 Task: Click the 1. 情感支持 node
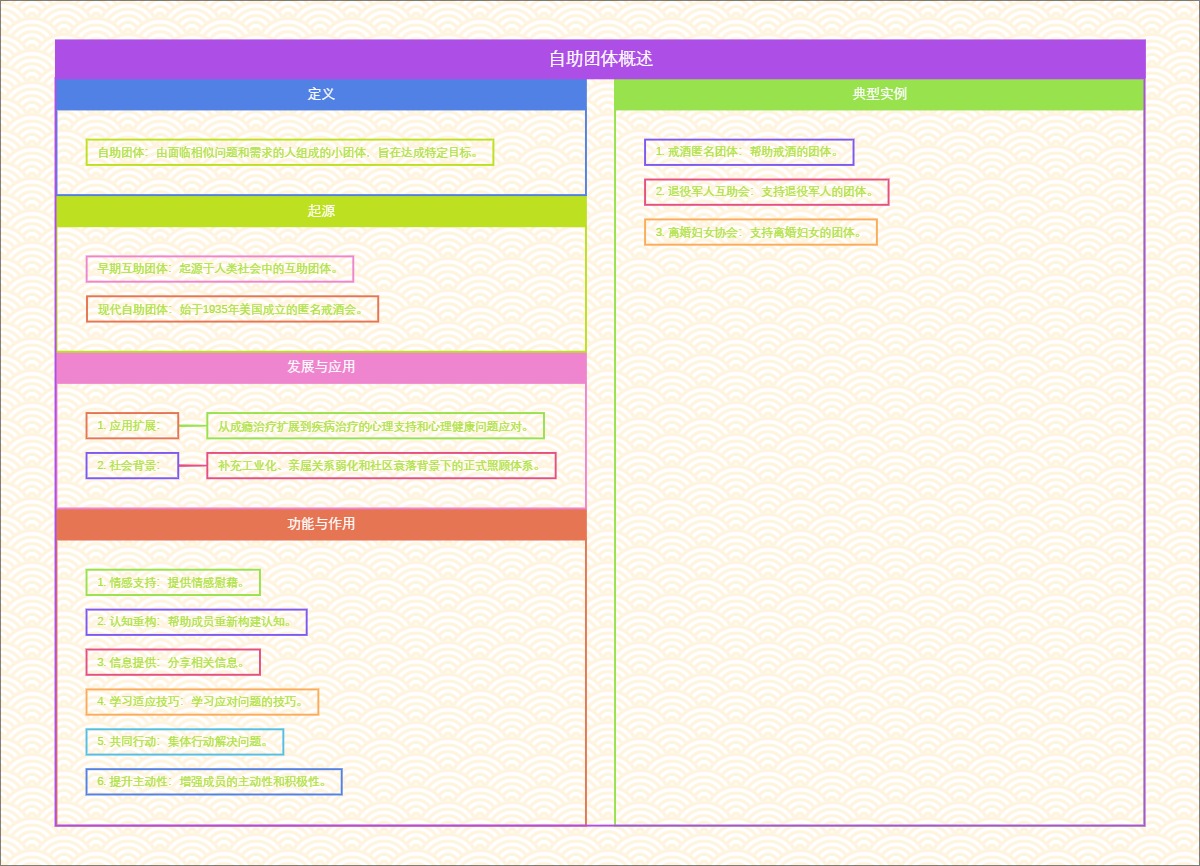tap(173, 582)
